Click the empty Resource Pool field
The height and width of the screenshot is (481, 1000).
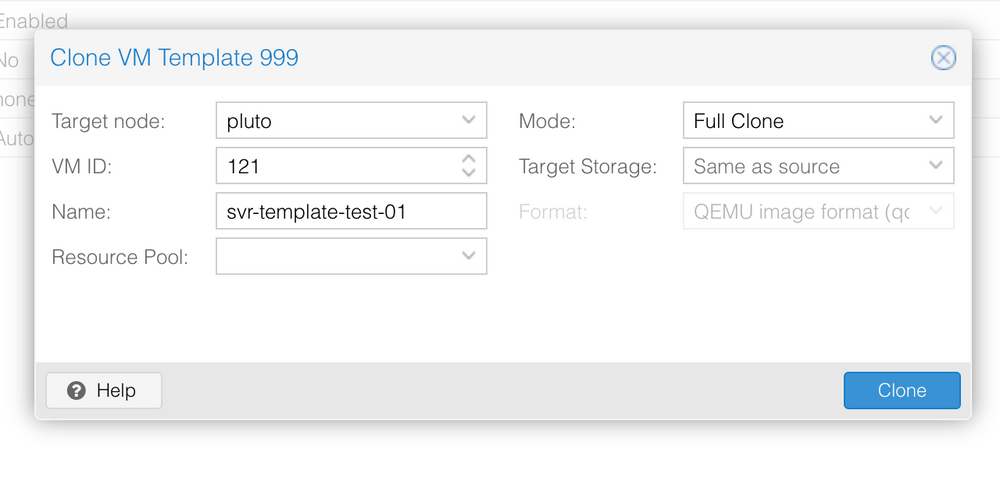tap(335, 256)
